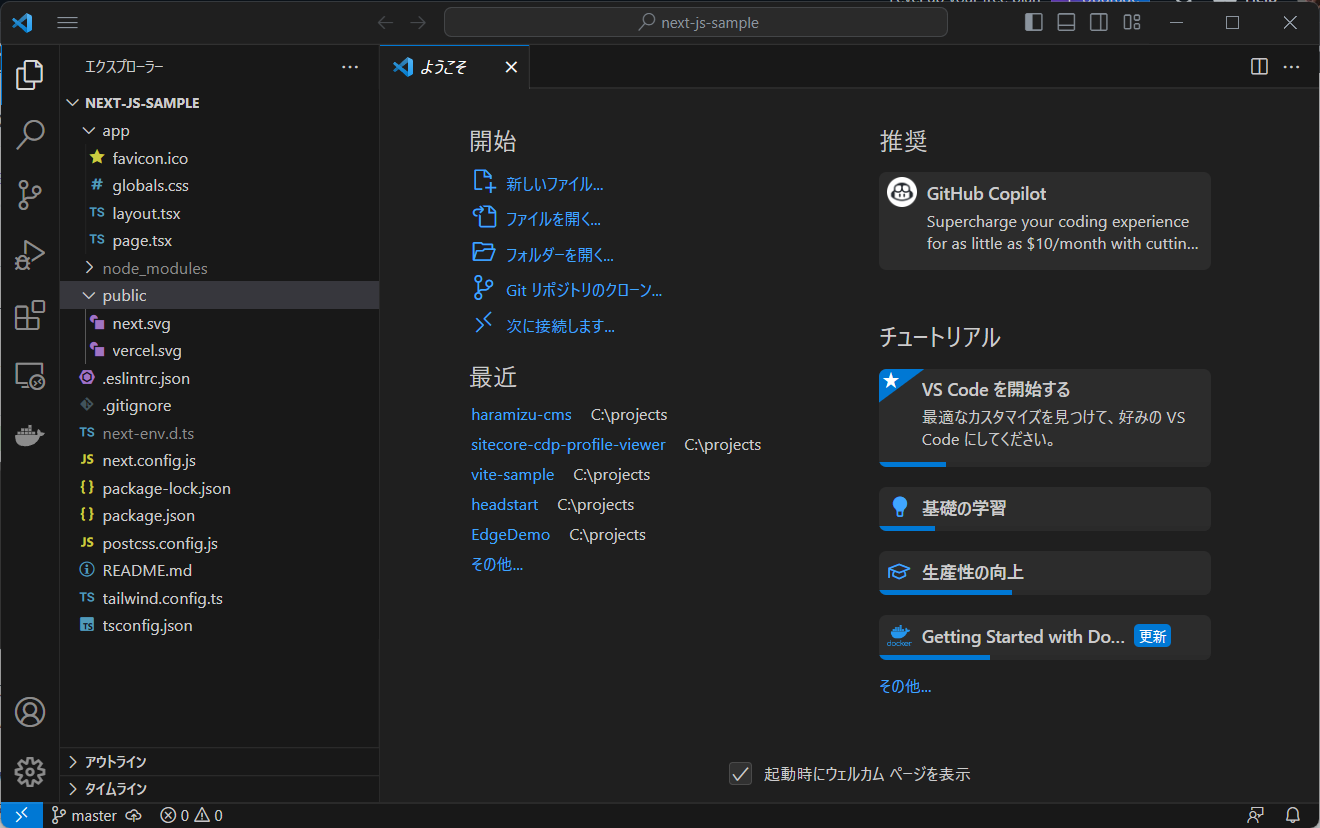Open .eslintrc.json file
Screen dimensions: 1320x828
(x=219, y=378)
